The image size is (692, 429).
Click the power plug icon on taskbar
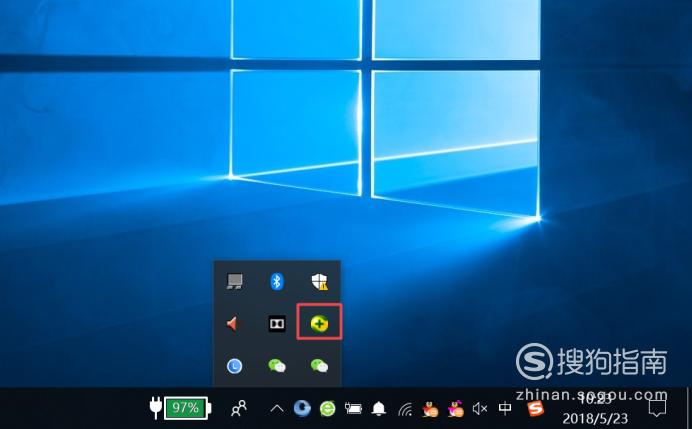tap(155, 407)
